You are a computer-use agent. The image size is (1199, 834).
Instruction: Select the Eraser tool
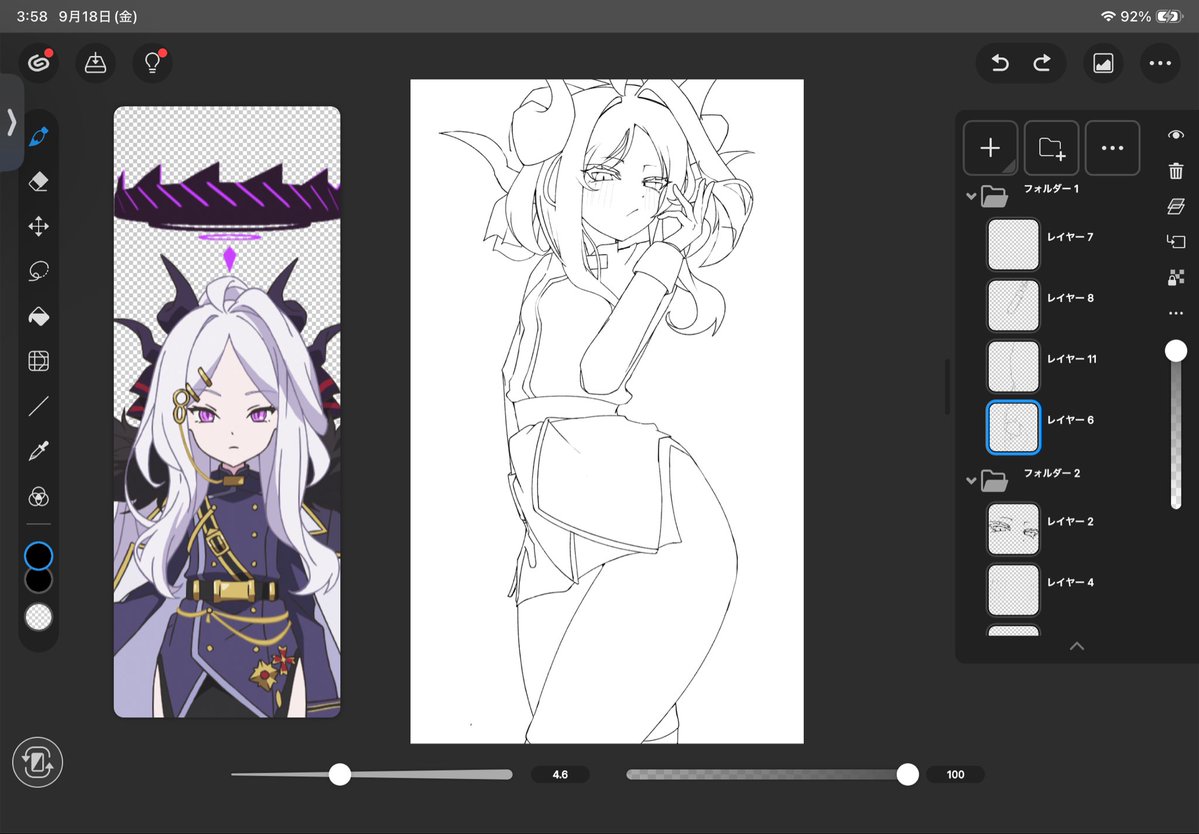[x=38, y=181]
